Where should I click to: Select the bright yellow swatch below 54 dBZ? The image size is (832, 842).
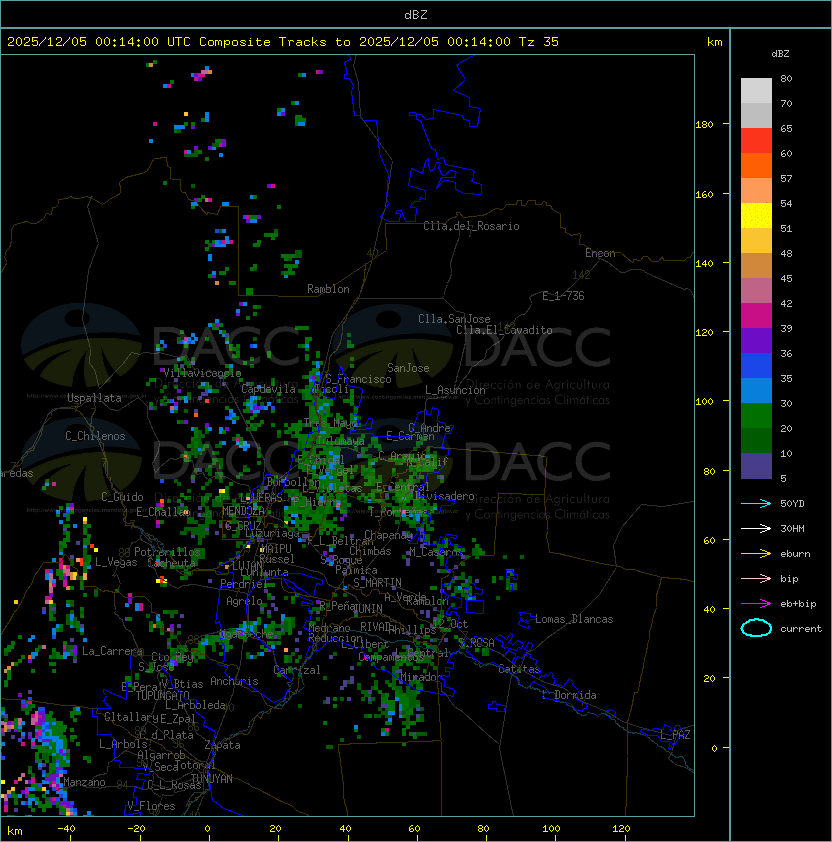click(x=756, y=216)
